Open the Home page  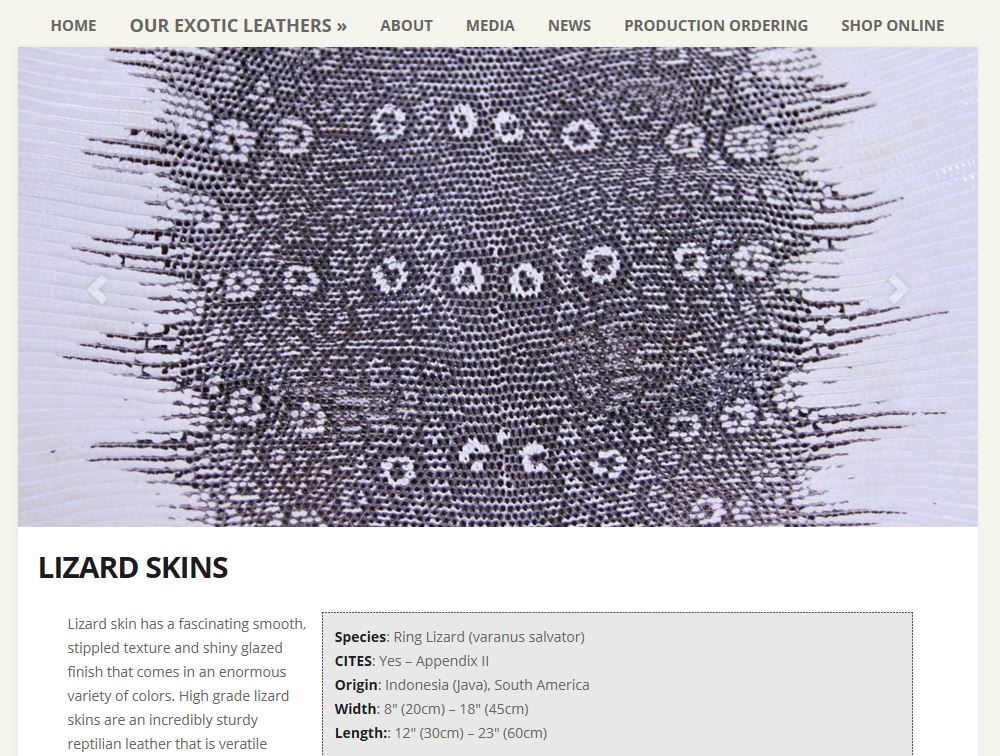click(73, 25)
